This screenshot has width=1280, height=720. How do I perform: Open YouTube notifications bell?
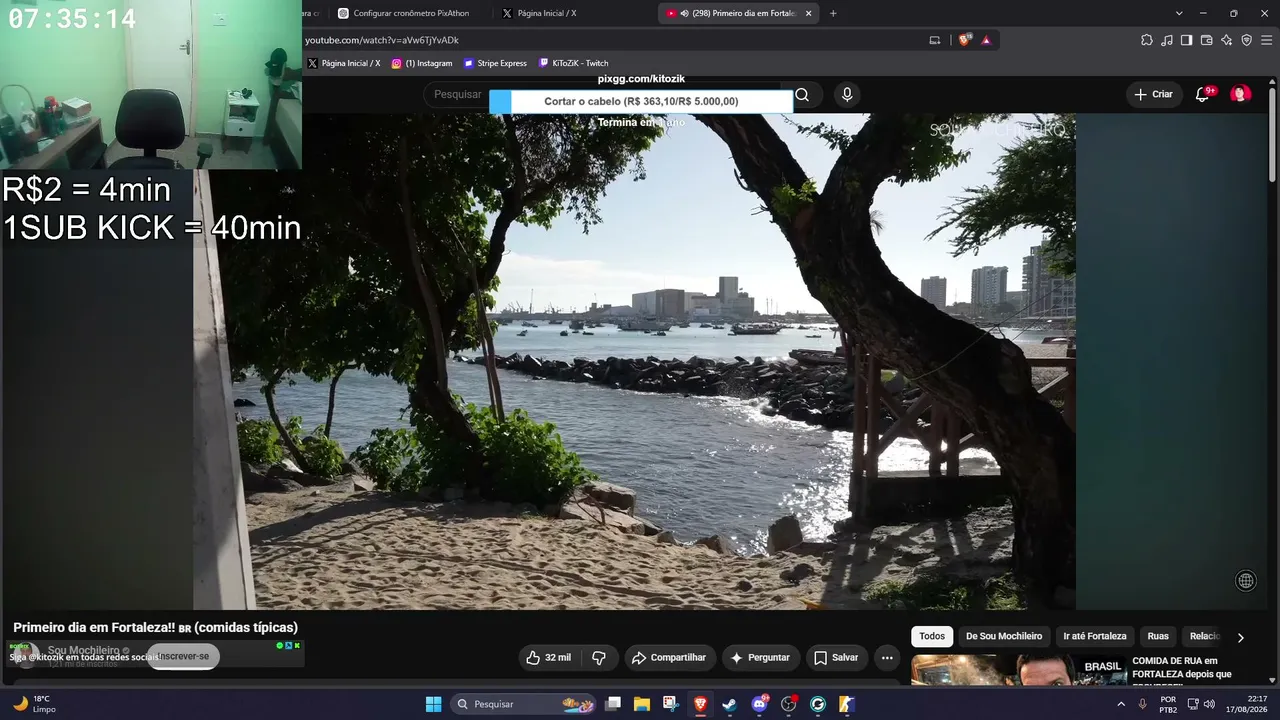(x=1203, y=94)
